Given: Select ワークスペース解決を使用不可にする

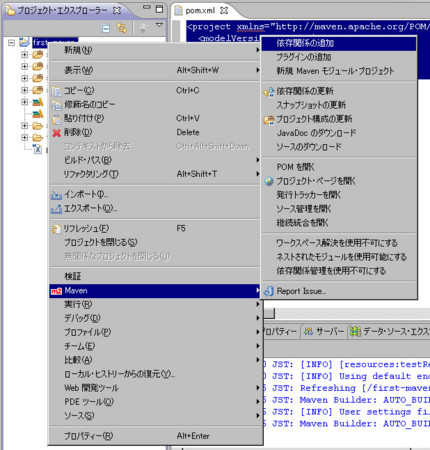Looking at the screenshot, I should click(x=339, y=243).
